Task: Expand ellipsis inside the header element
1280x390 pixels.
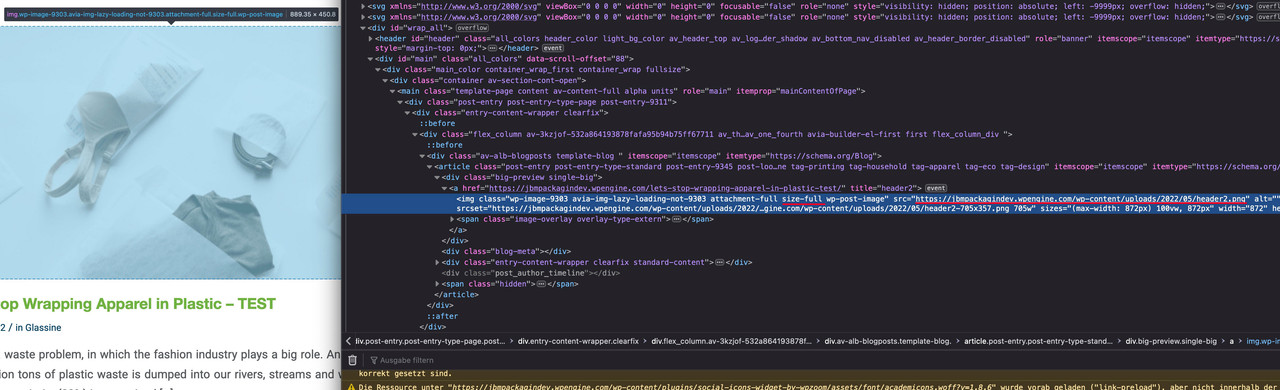Action: (x=491, y=48)
